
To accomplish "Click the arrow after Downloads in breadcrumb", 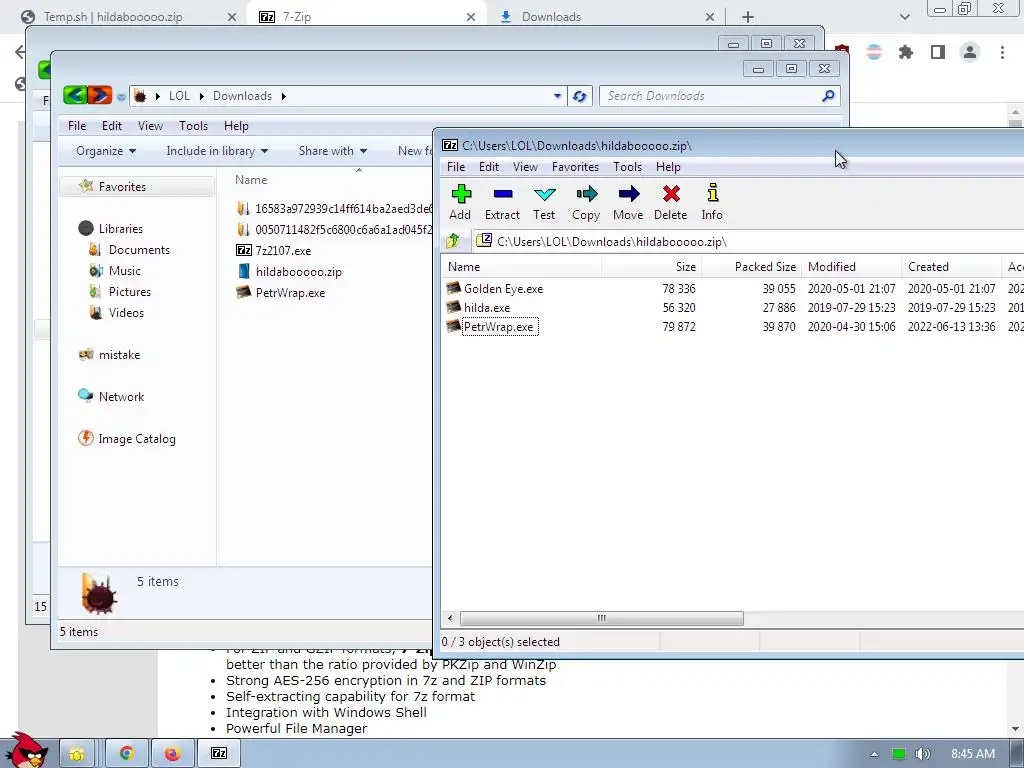I will (283, 96).
